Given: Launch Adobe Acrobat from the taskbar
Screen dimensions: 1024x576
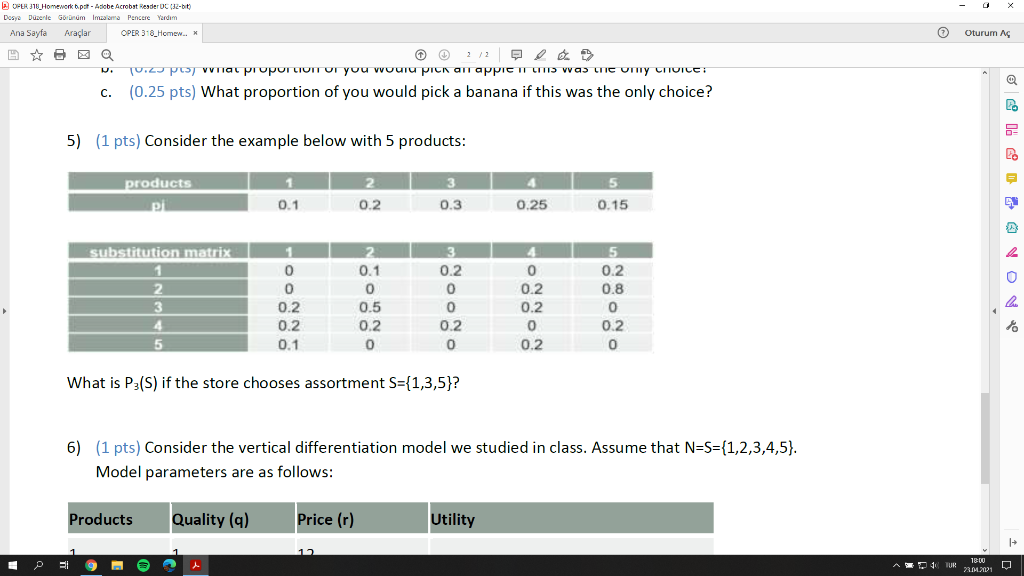Looking at the screenshot, I should [196, 565].
